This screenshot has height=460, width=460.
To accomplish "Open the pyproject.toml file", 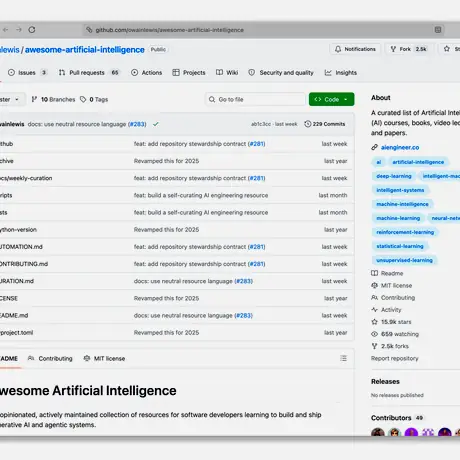I will coord(16,333).
